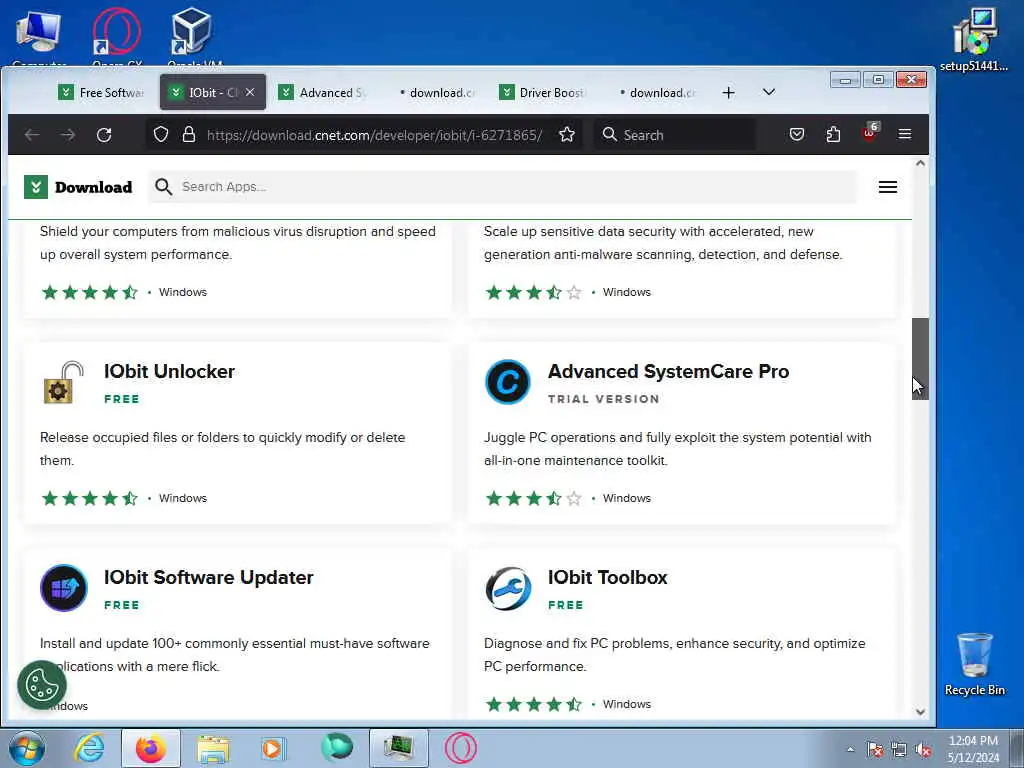This screenshot has width=1024, height=768.
Task: Expand the list all tabs dropdown
Action: pyautogui.click(x=769, y=92)
